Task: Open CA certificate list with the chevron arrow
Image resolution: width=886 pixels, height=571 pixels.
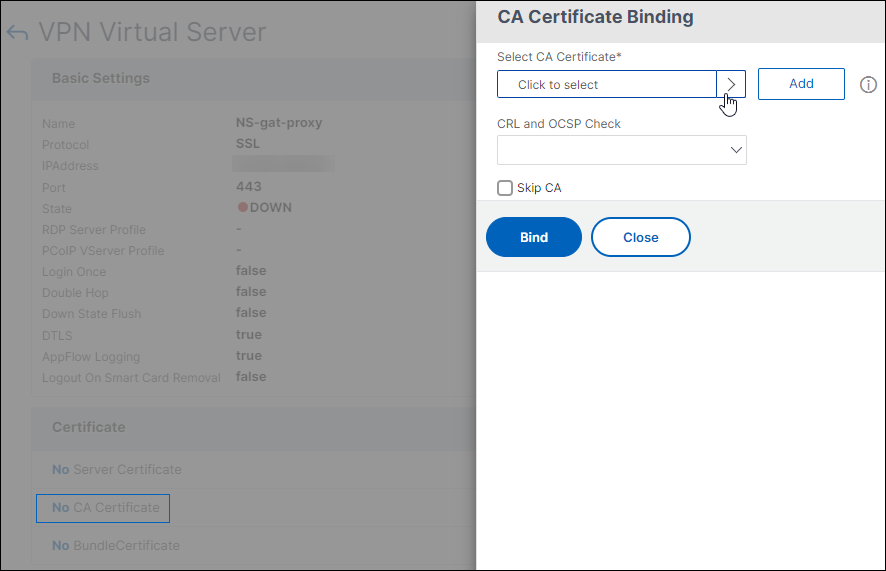Action: (x=731, y=85)
